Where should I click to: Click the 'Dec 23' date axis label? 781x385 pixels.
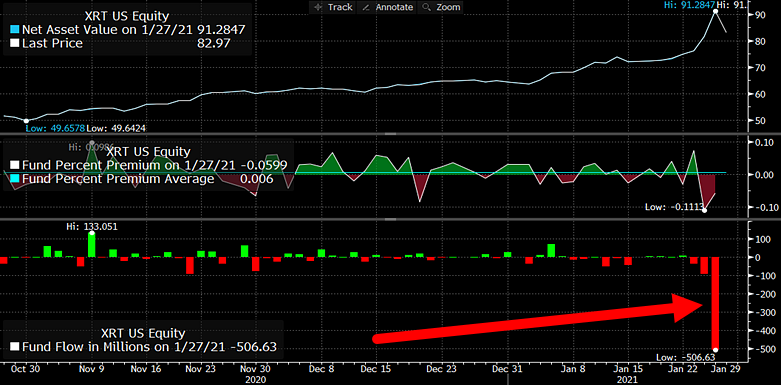pos(441,369)
